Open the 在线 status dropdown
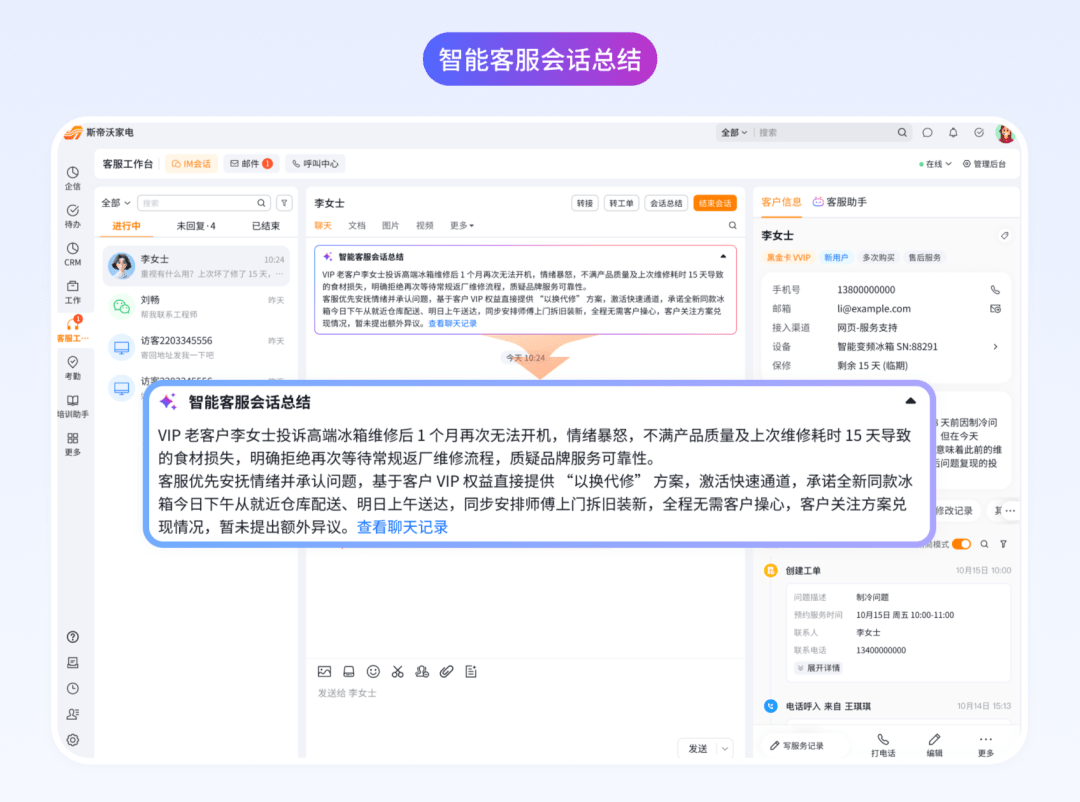 (935, 164)
